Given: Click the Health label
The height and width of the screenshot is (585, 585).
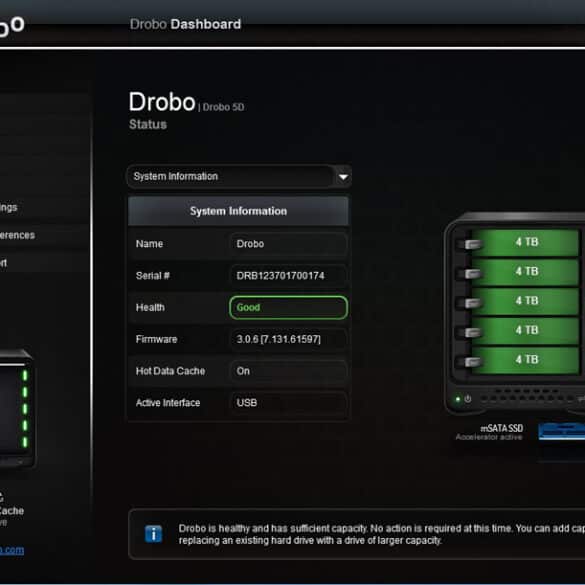Looking at the screenshot, I should [150, 307].
